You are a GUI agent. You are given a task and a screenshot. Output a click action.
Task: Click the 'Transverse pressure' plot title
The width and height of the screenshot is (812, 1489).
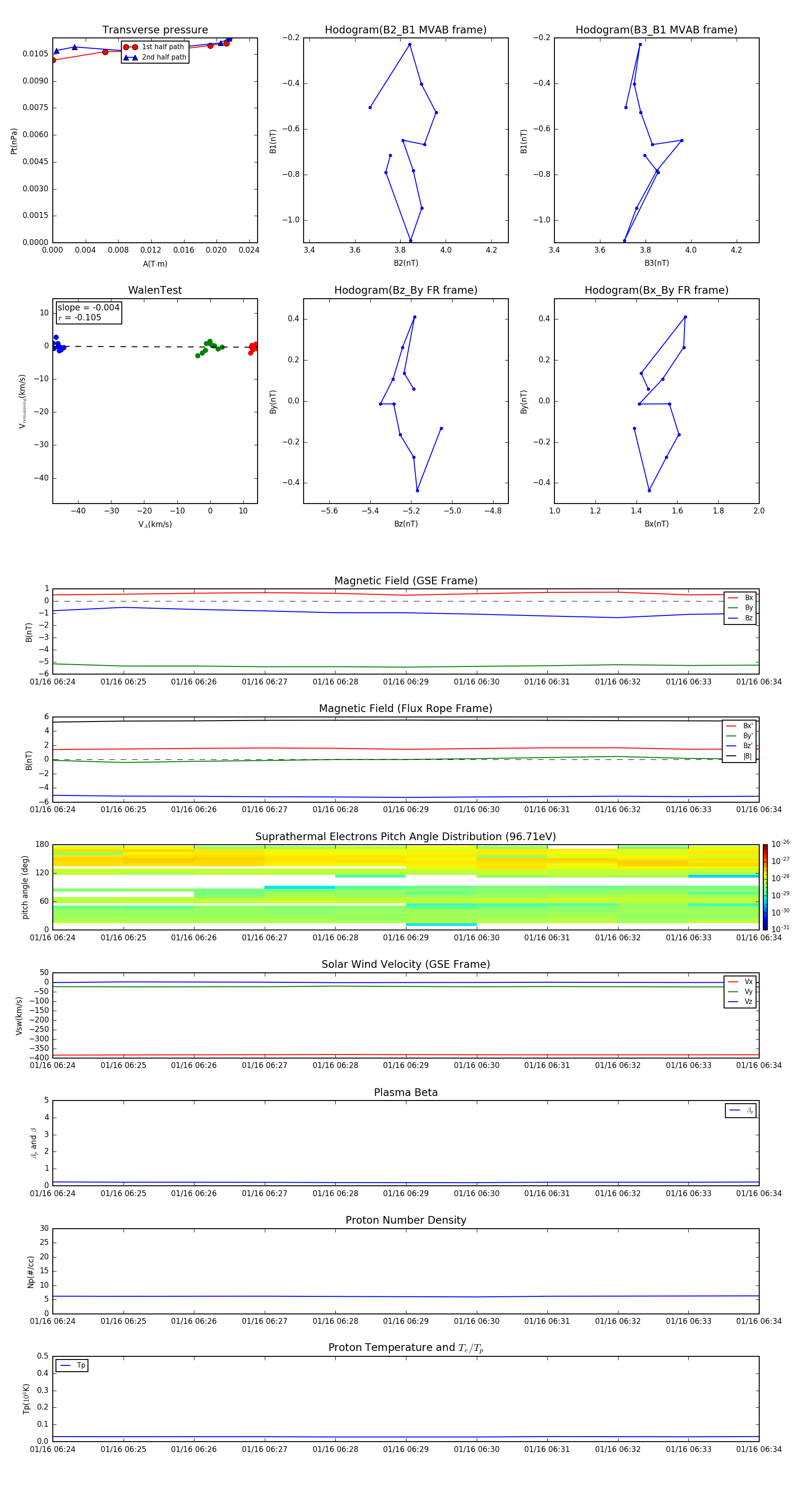[x=155, y=30]
